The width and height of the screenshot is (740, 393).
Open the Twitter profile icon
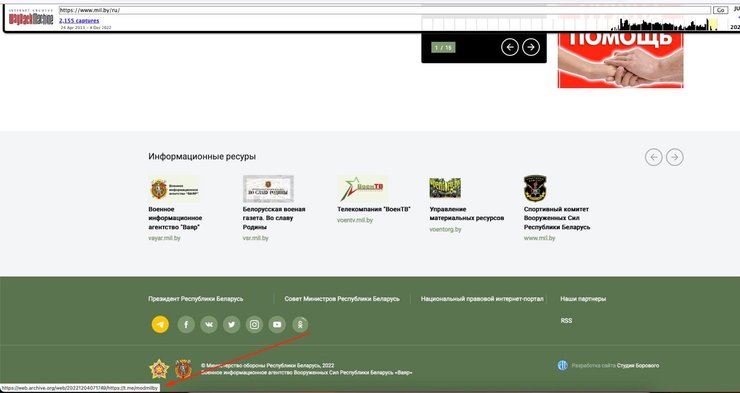coord(232,325)
